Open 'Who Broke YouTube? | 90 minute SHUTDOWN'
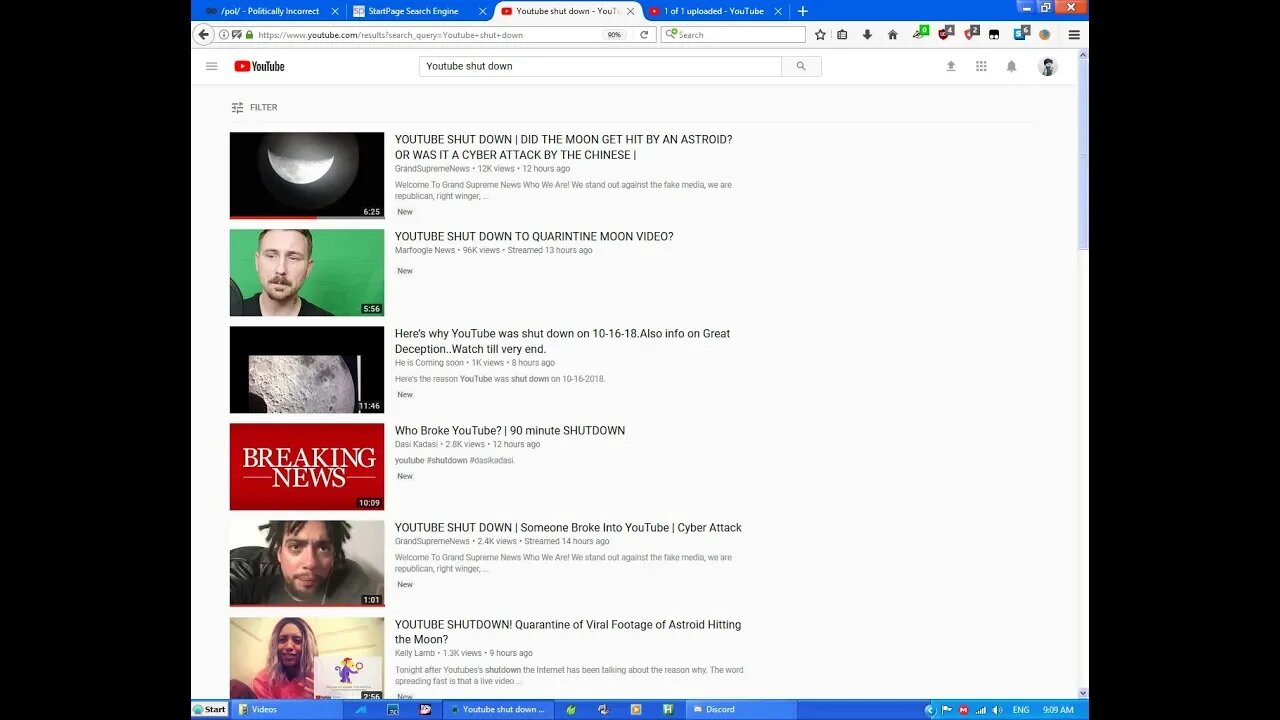The width and height of the screenshot is (1280, 720). tap(510, 431)
